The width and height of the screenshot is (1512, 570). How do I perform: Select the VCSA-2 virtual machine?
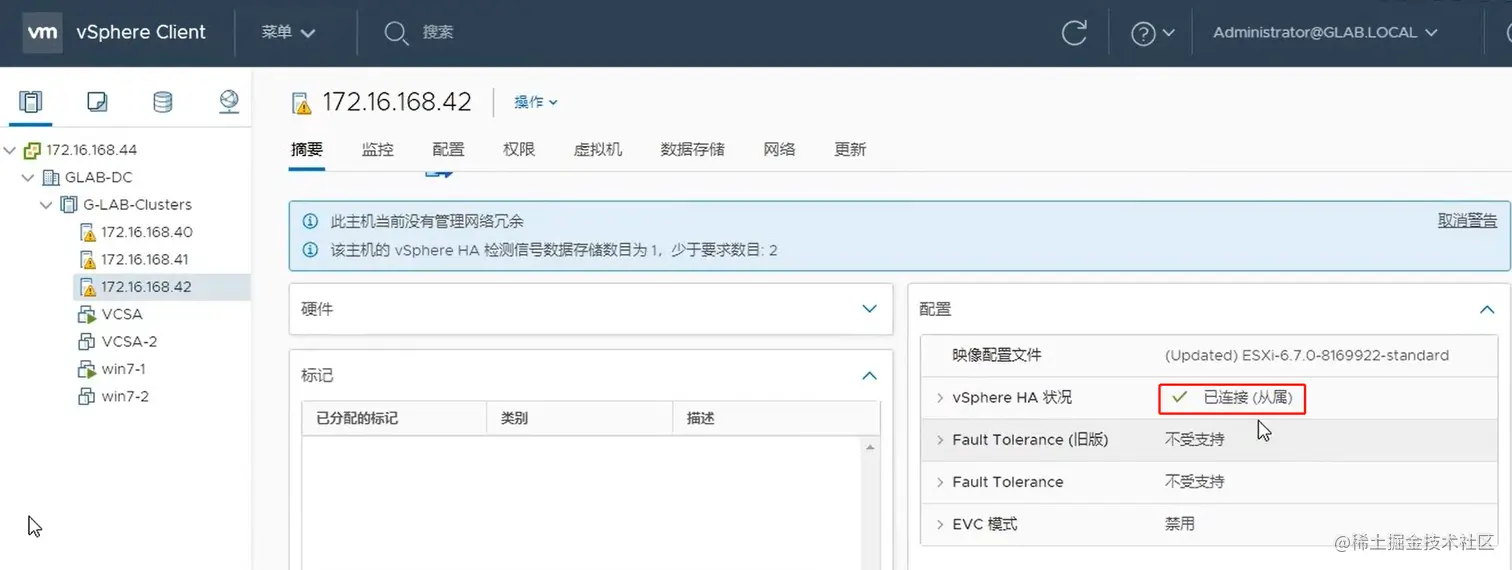click(x=129, y=341)
